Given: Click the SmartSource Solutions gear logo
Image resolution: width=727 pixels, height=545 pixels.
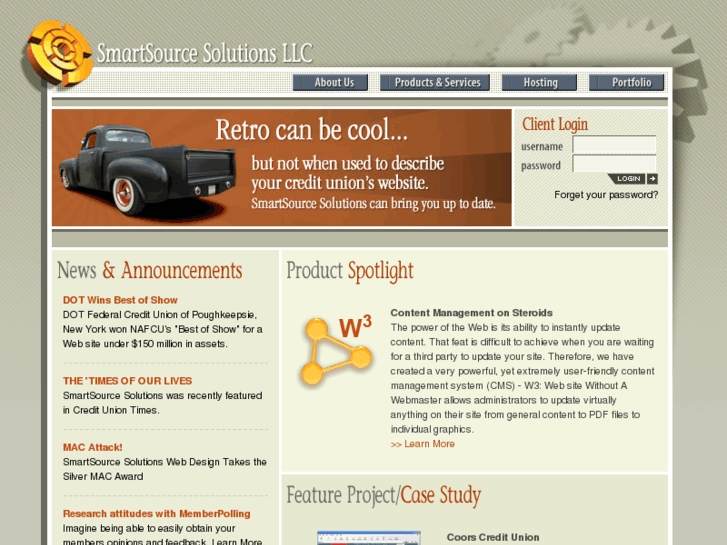Looking at the screenshot, I should [x=59, y=53].
